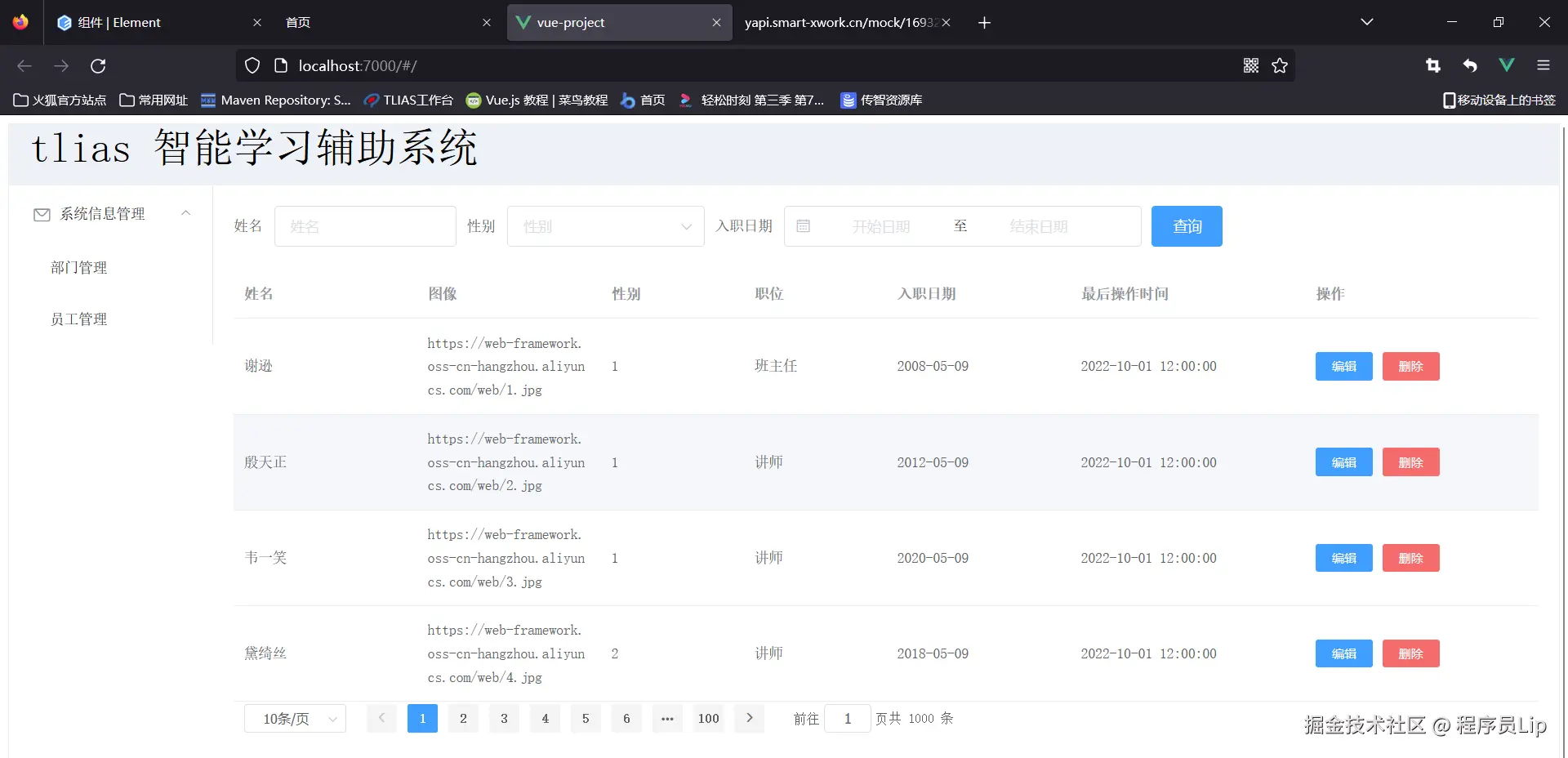
Task: Open 移动设备上的书签 folder
Action: coord(1499,100)
